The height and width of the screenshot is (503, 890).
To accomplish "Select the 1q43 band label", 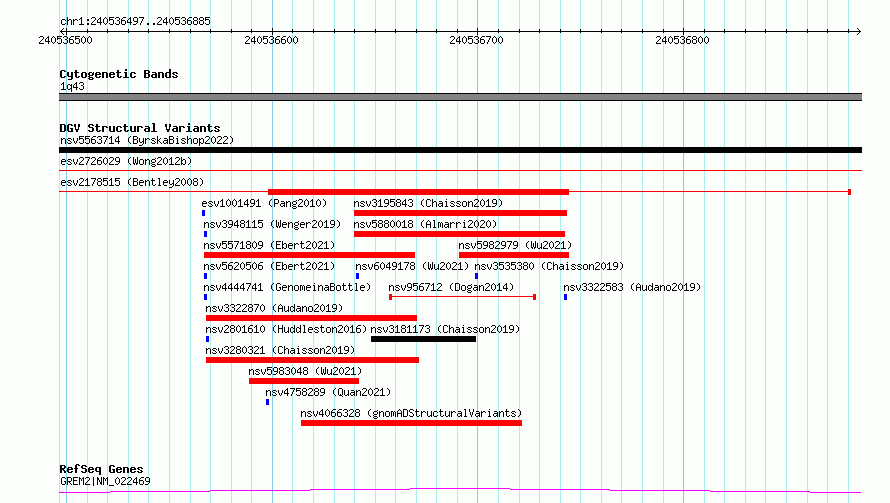I will pos(72,86).
